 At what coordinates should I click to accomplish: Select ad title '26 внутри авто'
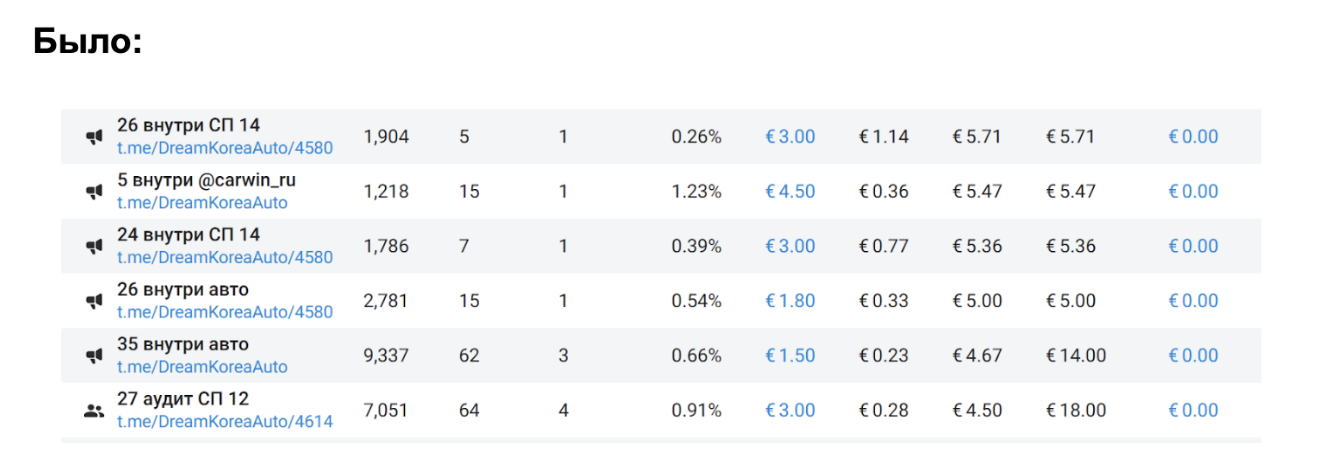tap(183, 290)
